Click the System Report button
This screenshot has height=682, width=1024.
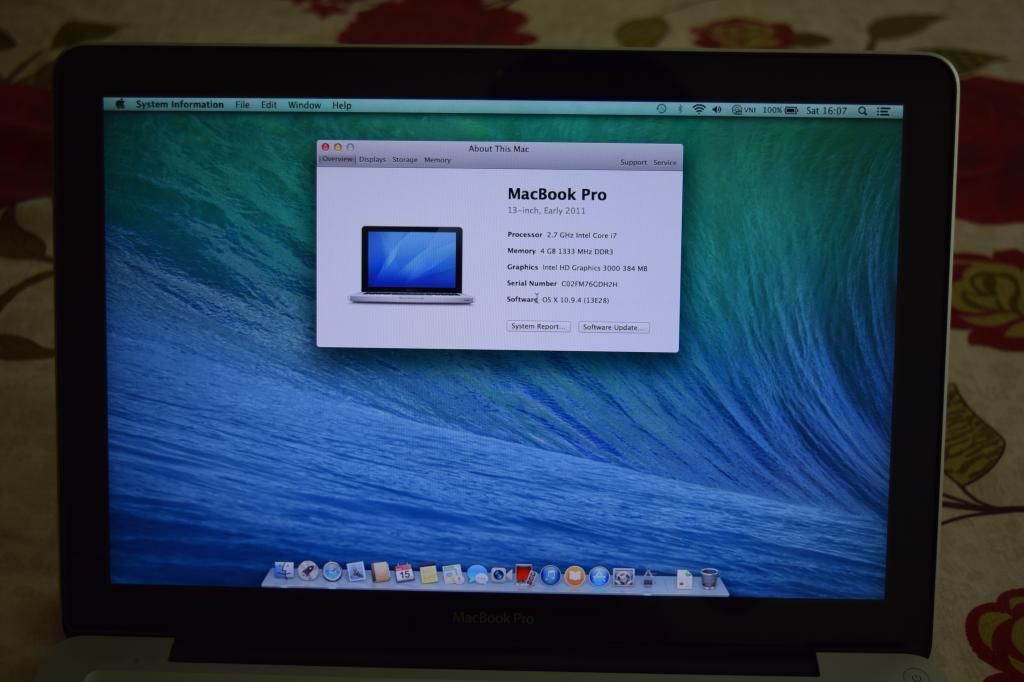point(537,327)
